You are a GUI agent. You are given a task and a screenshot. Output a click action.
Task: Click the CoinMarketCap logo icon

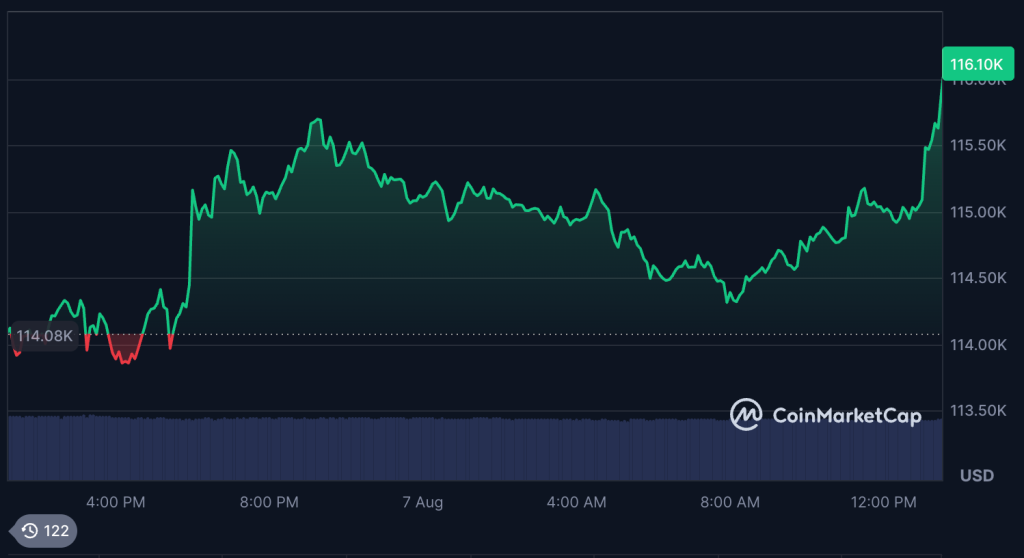[x=746, y=414]
